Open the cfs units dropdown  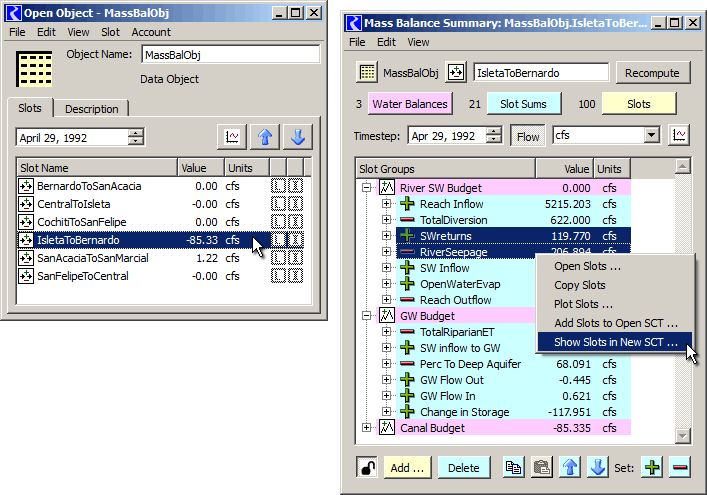(x=651, y=135)
